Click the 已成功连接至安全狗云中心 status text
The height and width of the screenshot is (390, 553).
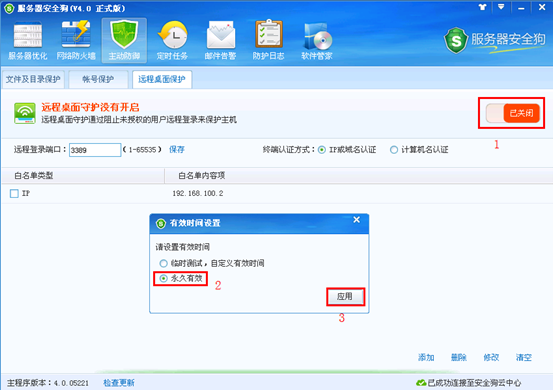(x=474, y=383)
